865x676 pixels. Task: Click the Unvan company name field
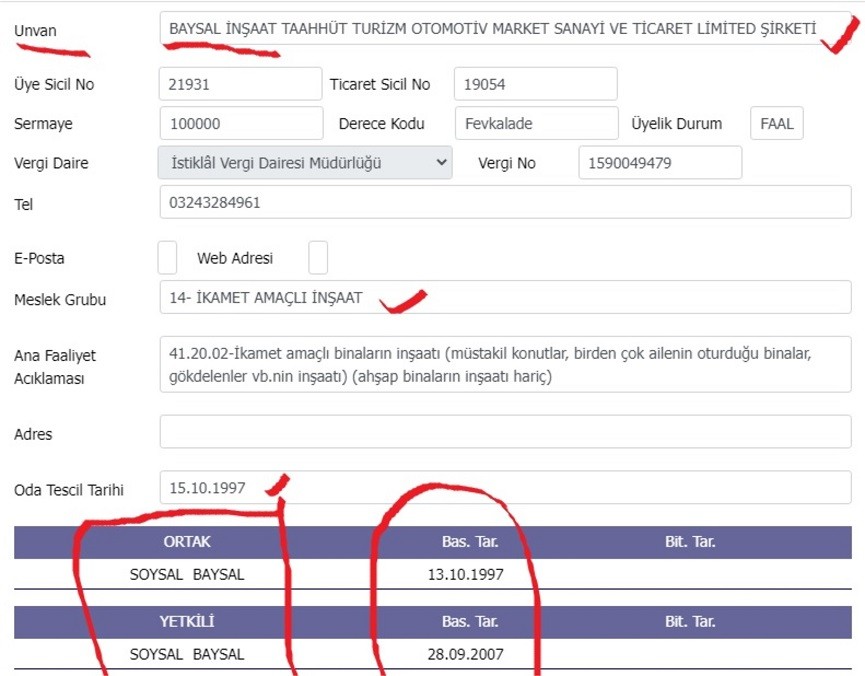click(505, 28)
